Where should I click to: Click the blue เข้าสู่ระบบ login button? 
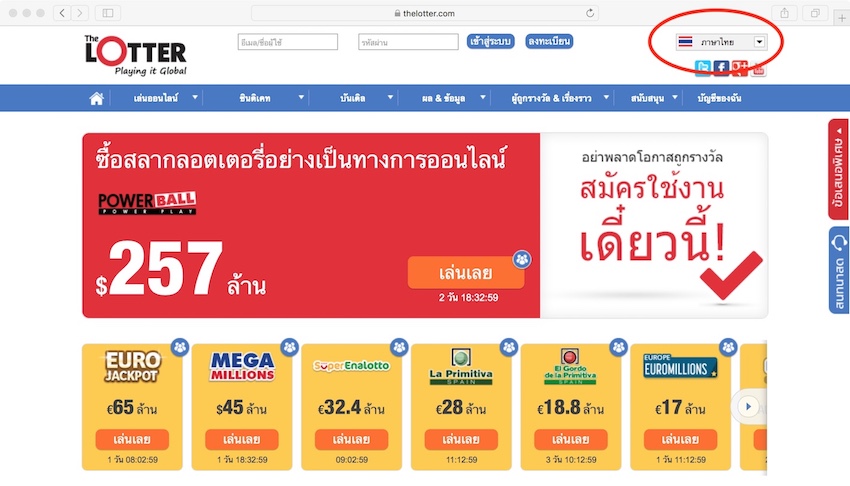(x=490, y=41)
